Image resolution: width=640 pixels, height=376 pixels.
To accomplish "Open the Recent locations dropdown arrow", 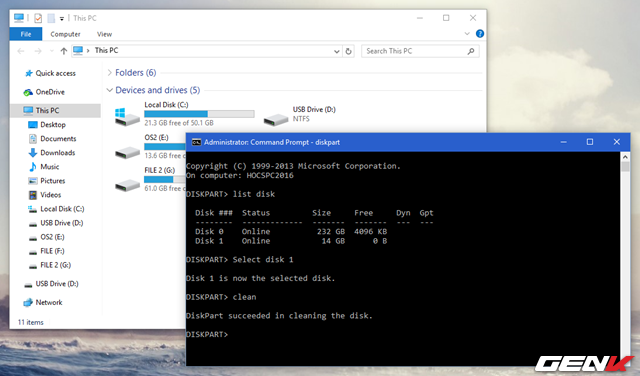I will [x=51, y=51].
